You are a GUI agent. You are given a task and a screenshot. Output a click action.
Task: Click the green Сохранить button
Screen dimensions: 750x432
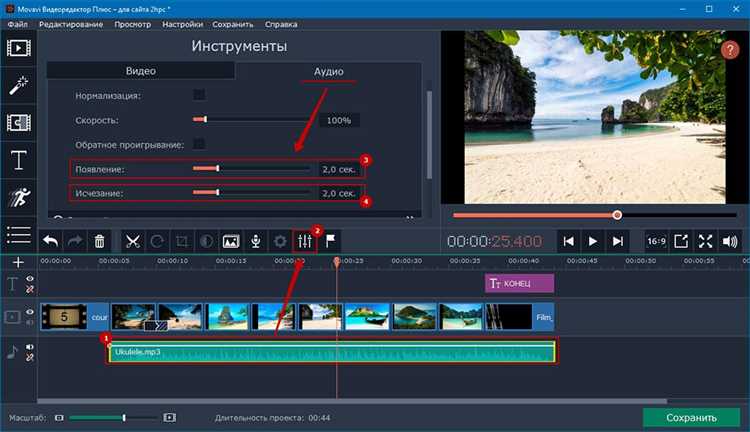(x=691, y=418)
